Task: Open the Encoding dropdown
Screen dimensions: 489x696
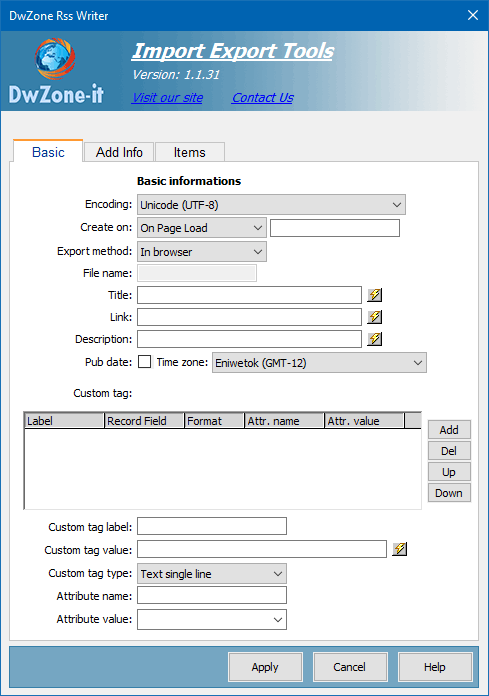Action: pyautogui.click(x=271, y=205)
